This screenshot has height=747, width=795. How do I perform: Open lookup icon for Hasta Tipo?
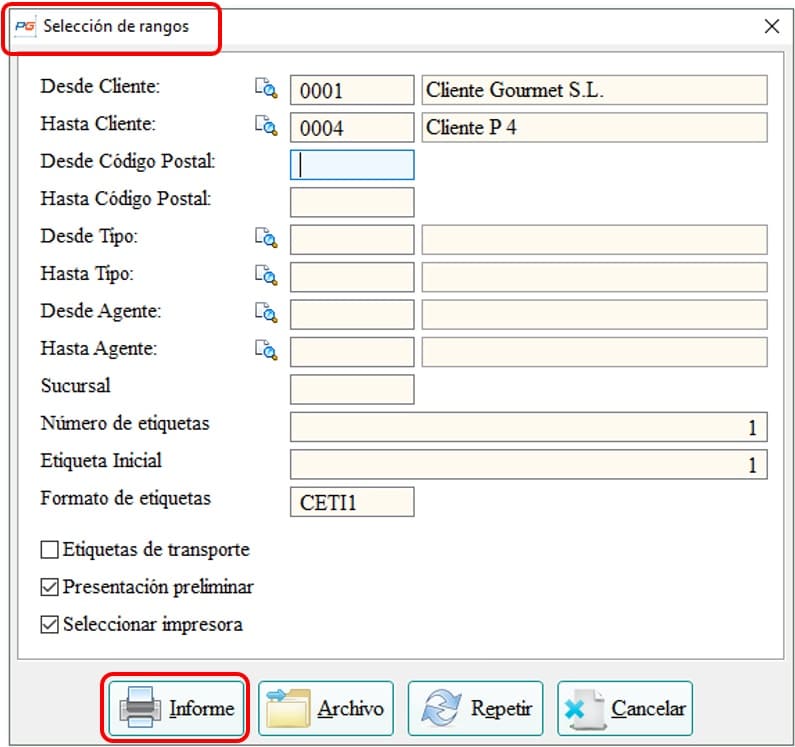pos(266,275)
